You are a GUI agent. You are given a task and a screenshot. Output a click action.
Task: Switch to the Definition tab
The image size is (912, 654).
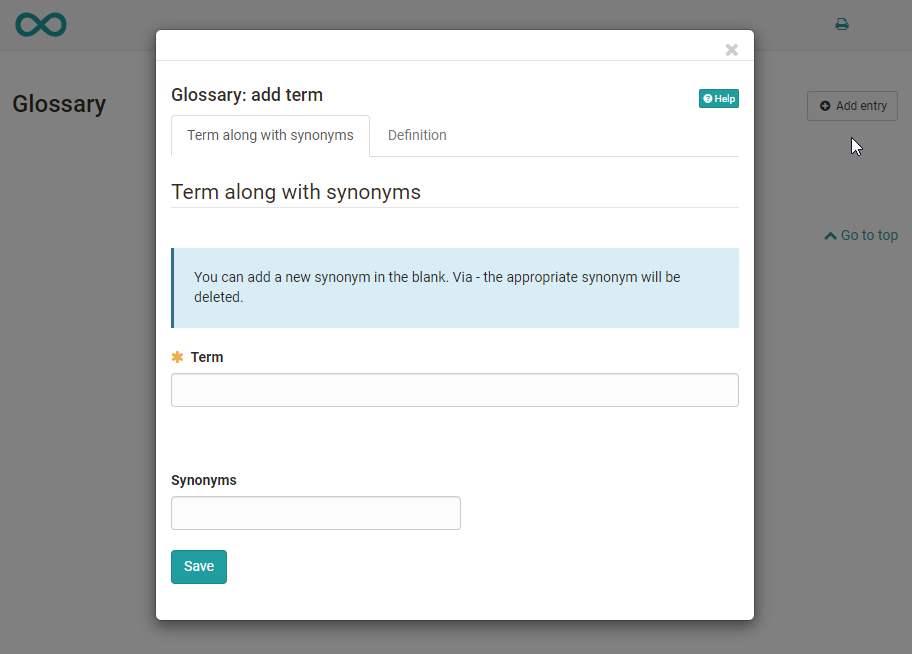(417, 136)
